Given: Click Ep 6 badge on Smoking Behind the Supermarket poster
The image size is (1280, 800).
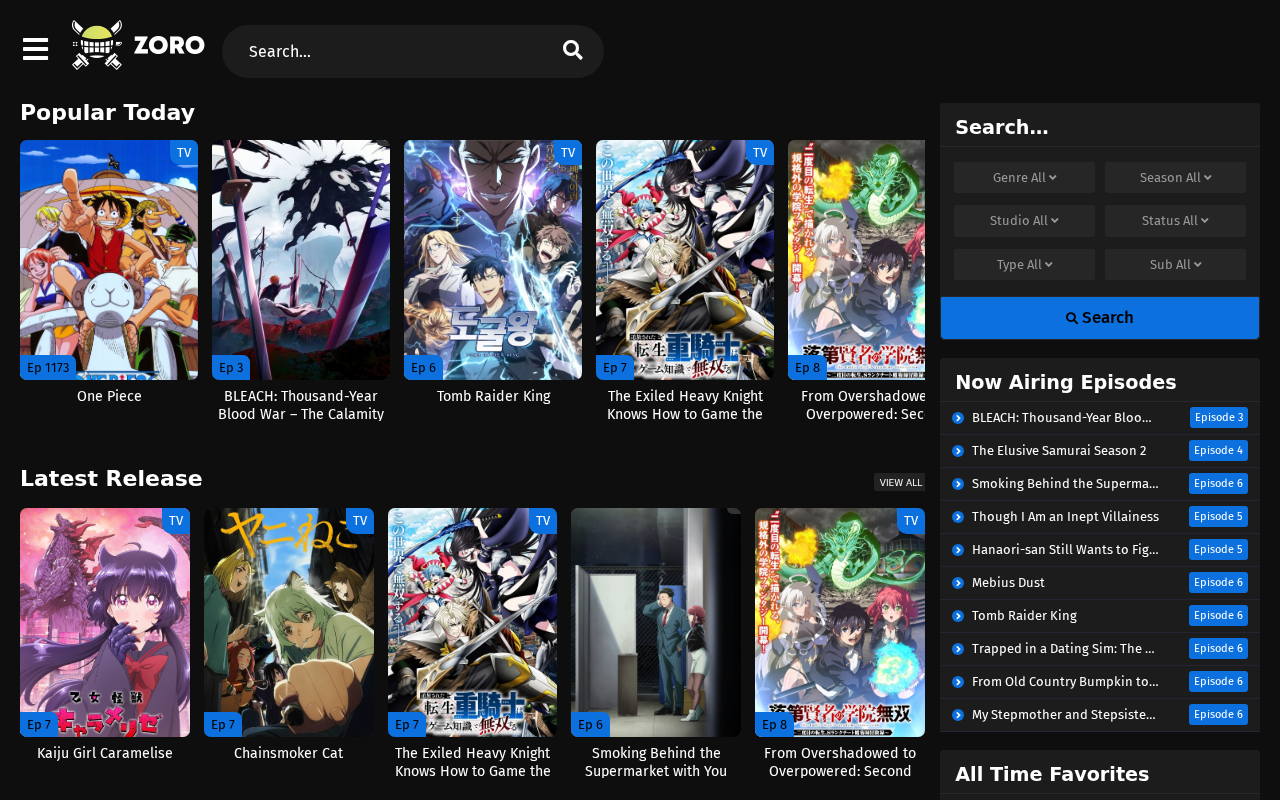Looking at the screenshot, I should point(590,725).
